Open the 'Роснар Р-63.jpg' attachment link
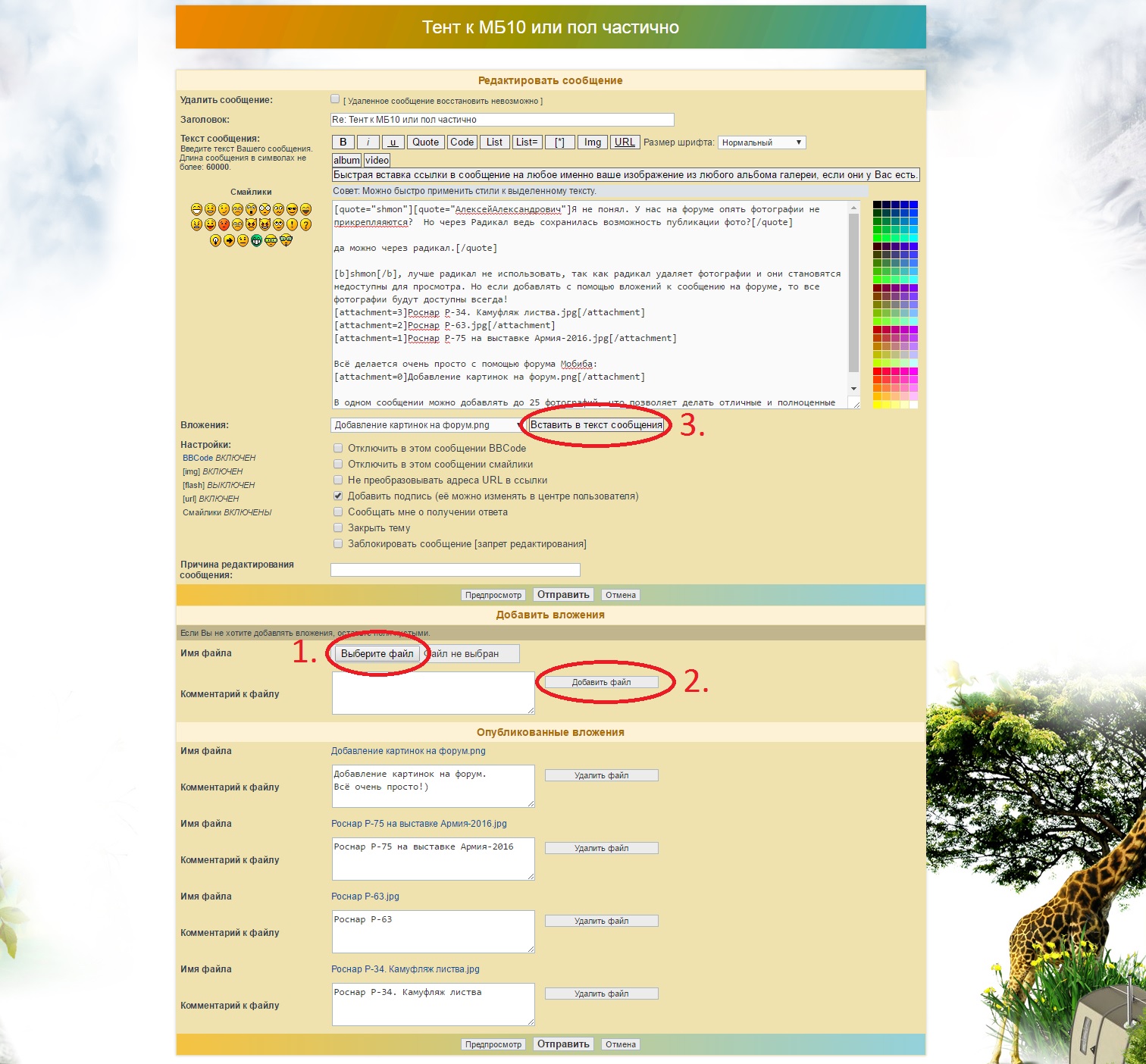This screenshot has height=1064, width=1146. [x=365, y=897]
